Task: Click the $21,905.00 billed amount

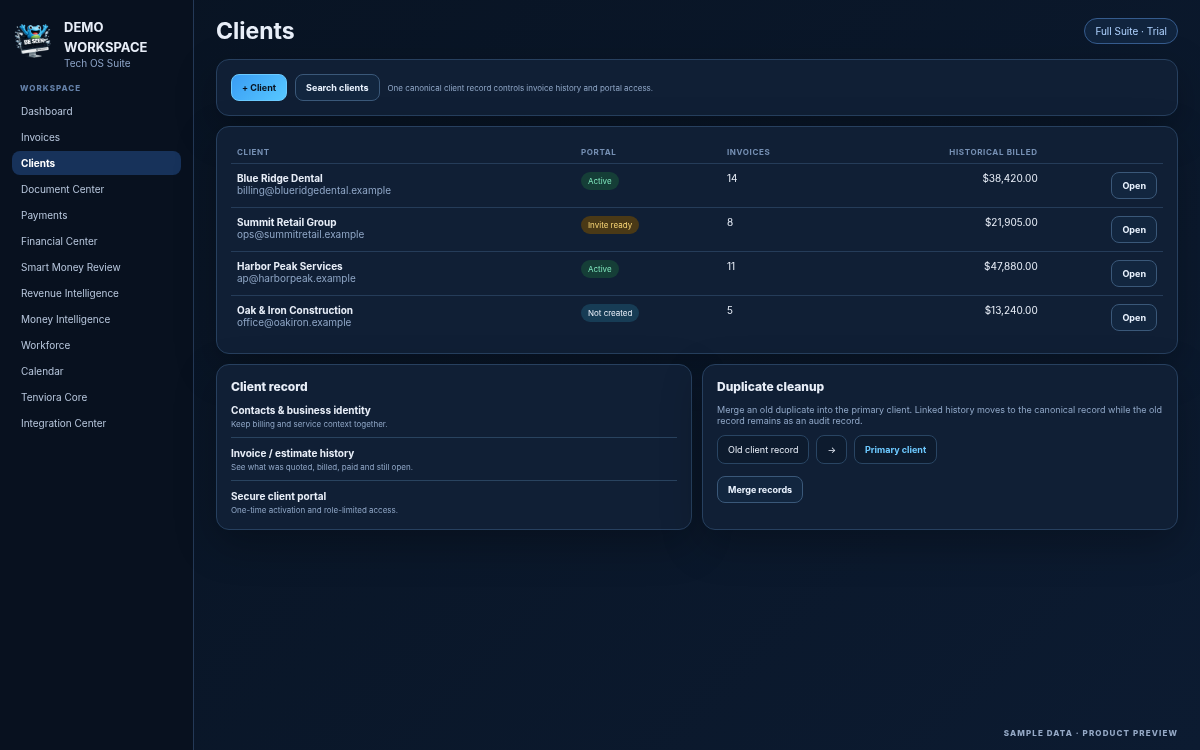Action: (x=1011, y=222)
